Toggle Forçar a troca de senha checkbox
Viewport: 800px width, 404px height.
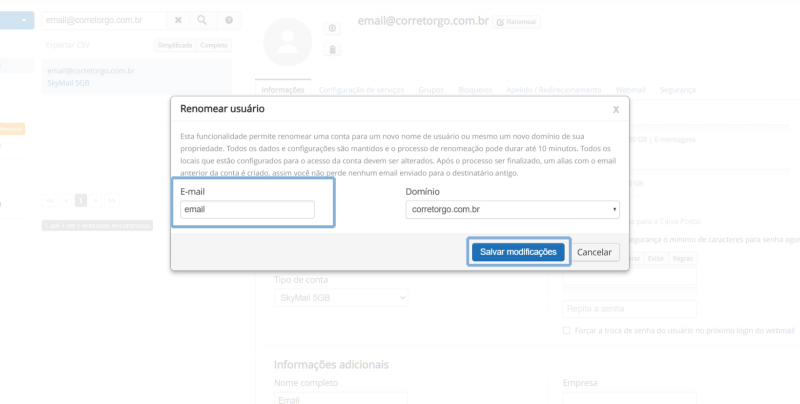(x=566, y=331)
